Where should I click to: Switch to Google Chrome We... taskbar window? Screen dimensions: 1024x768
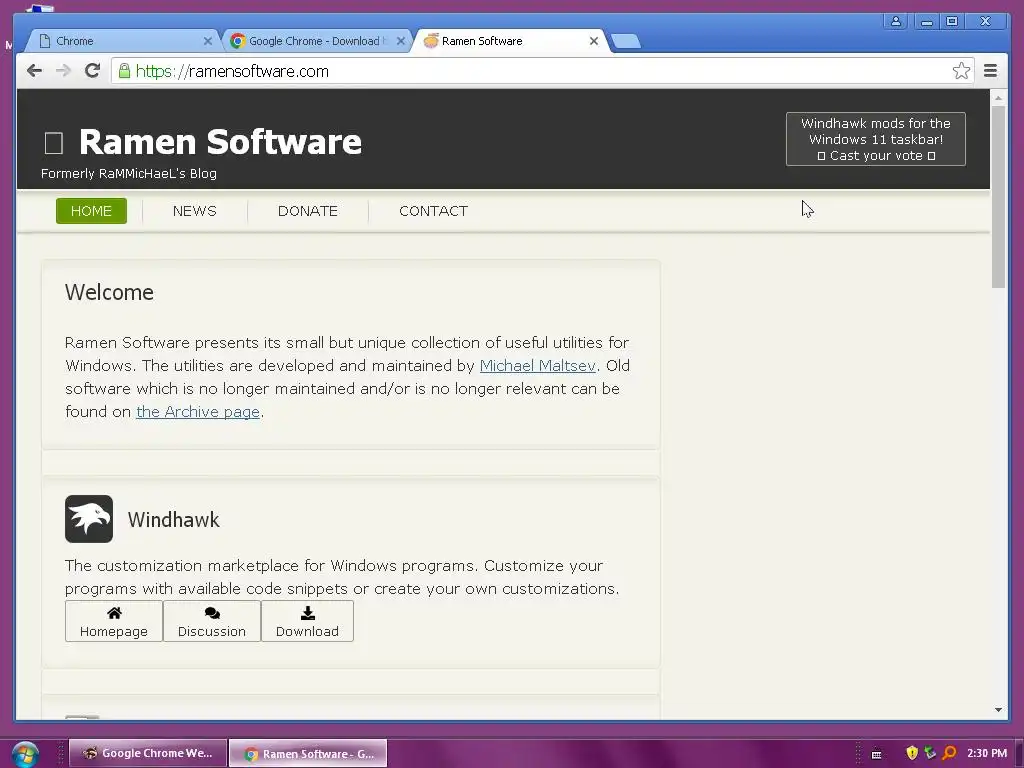pos(148,754)
